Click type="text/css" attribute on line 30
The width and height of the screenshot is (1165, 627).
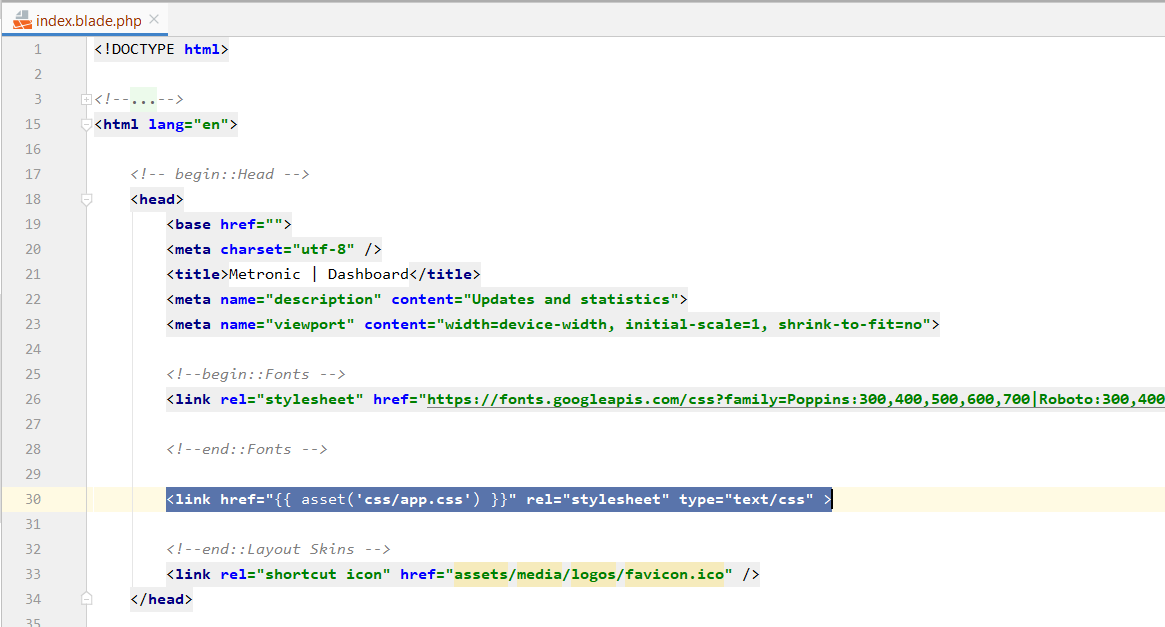[746, 499]
